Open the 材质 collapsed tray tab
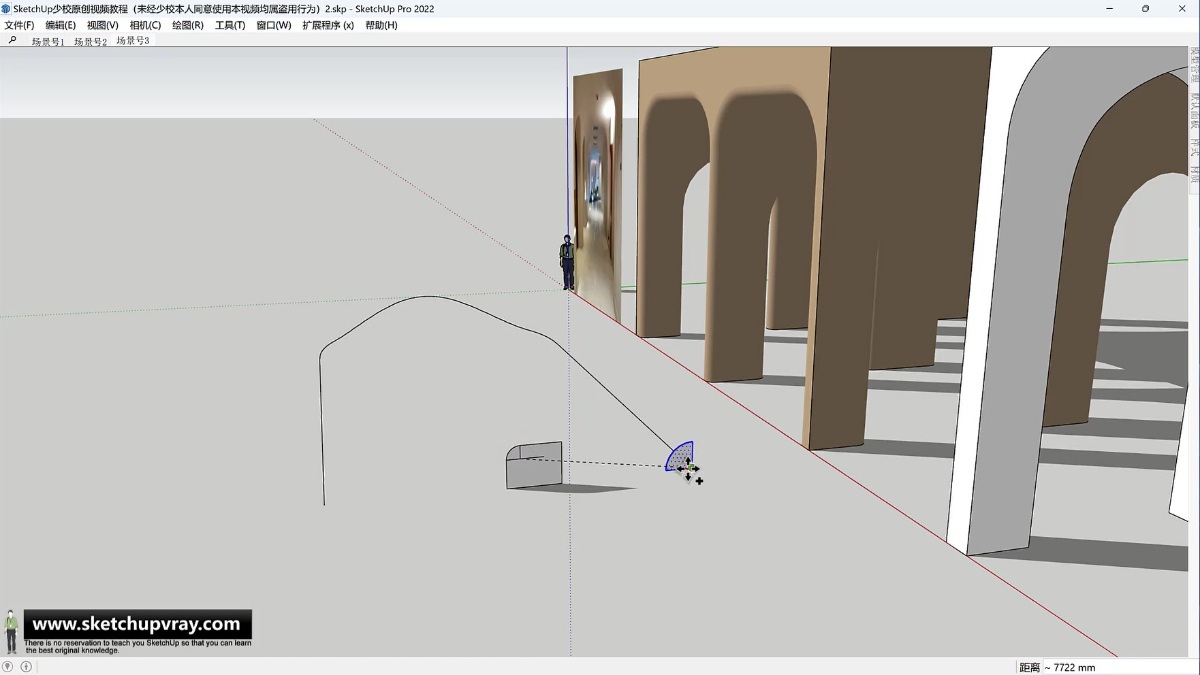Image resolution: width=1200 pixels, height=675 pixels. (1194, 174)
